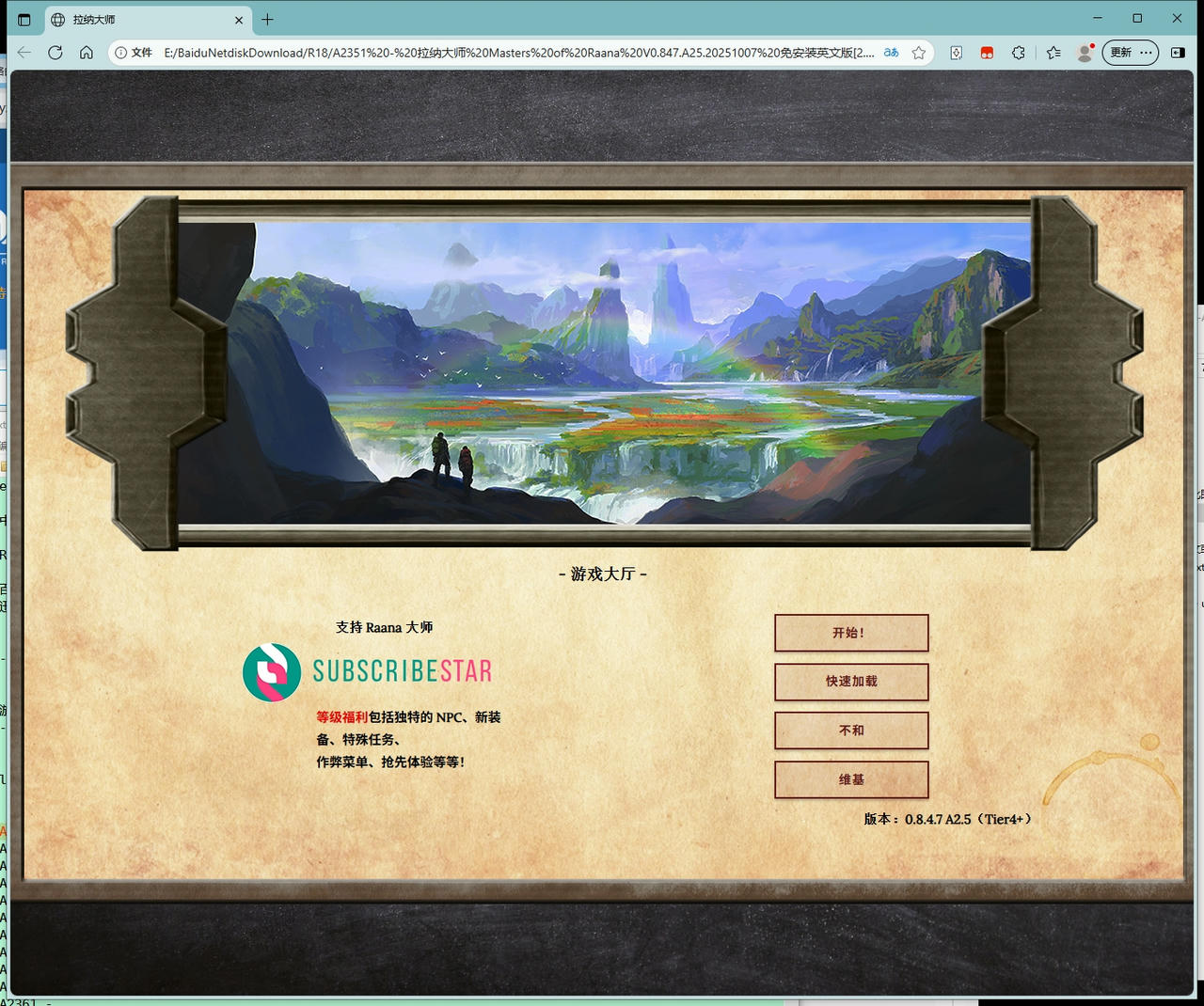Open the browser extensions puzzle icon
The height and width of the screenshot is (1006, 1204).
click(x=1019, y=53)
